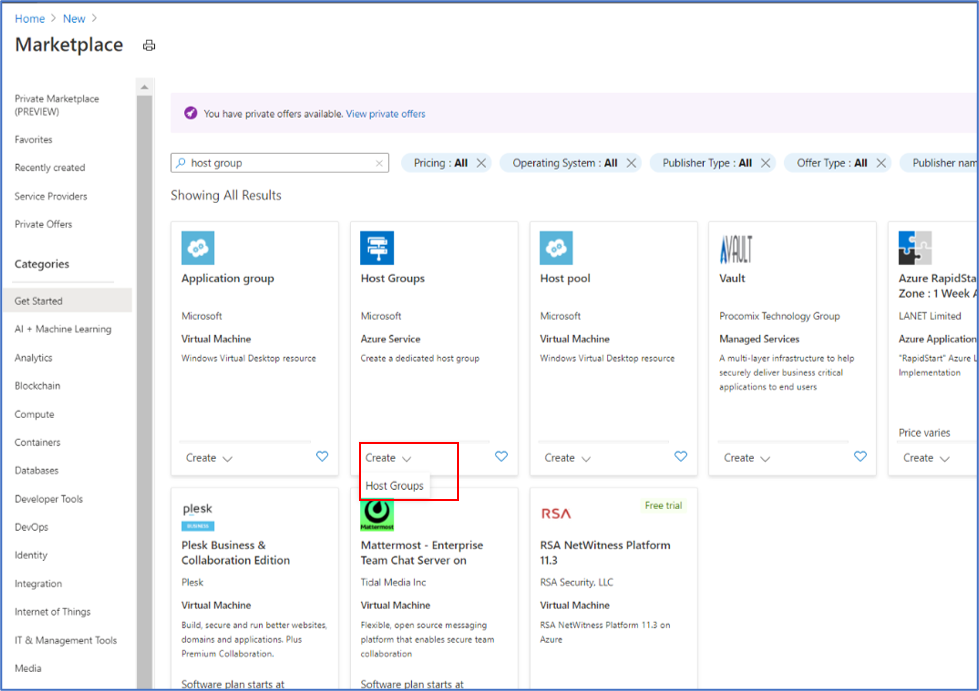Go to Home breadcrumb
The image size is (979, 691).
[x=30, y=19]
